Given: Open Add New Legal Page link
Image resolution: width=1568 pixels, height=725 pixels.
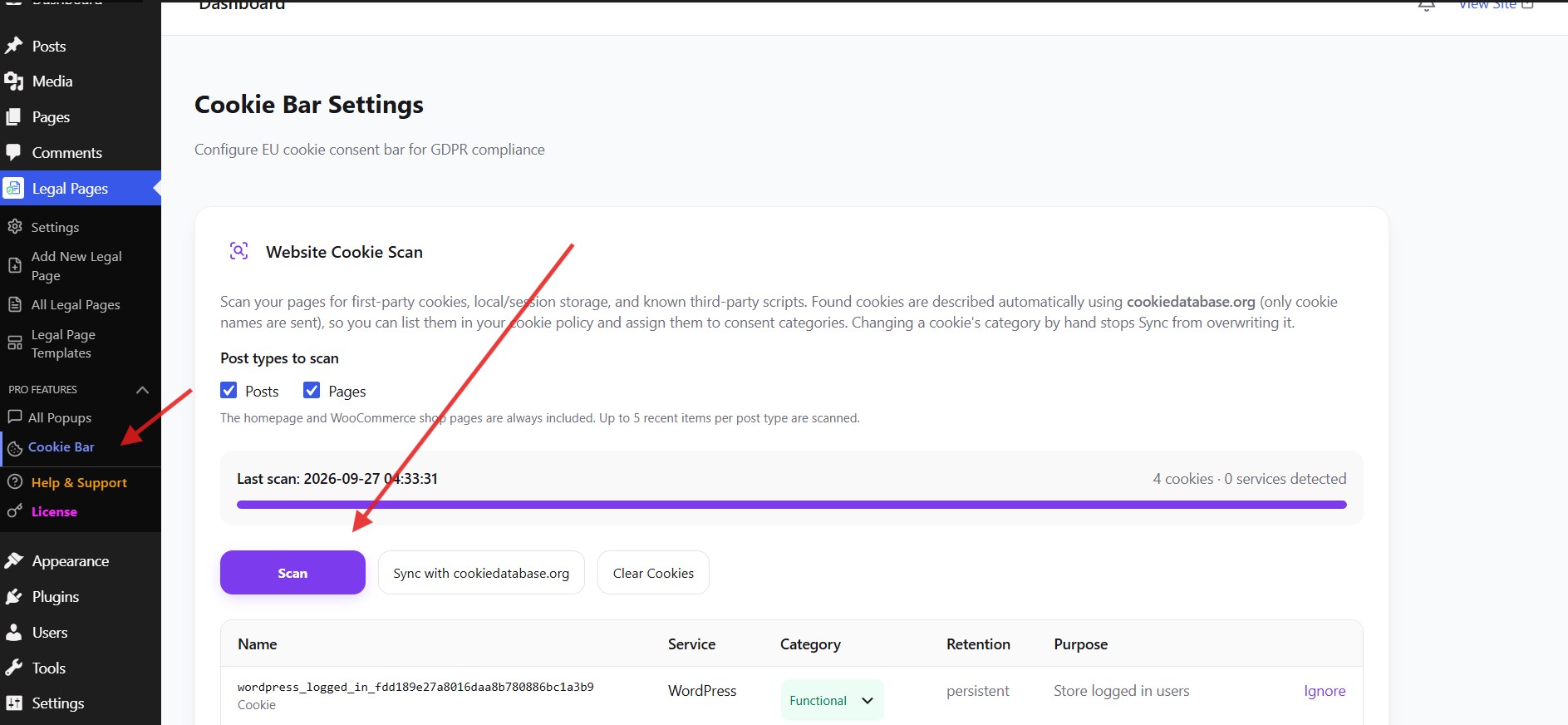Looking at the screenshot, I should [76, 266].
